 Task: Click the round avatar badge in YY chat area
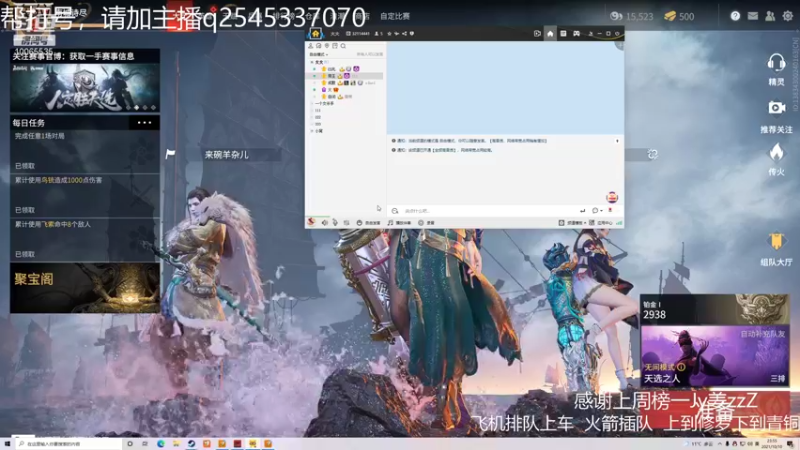[x=612, y=197]
